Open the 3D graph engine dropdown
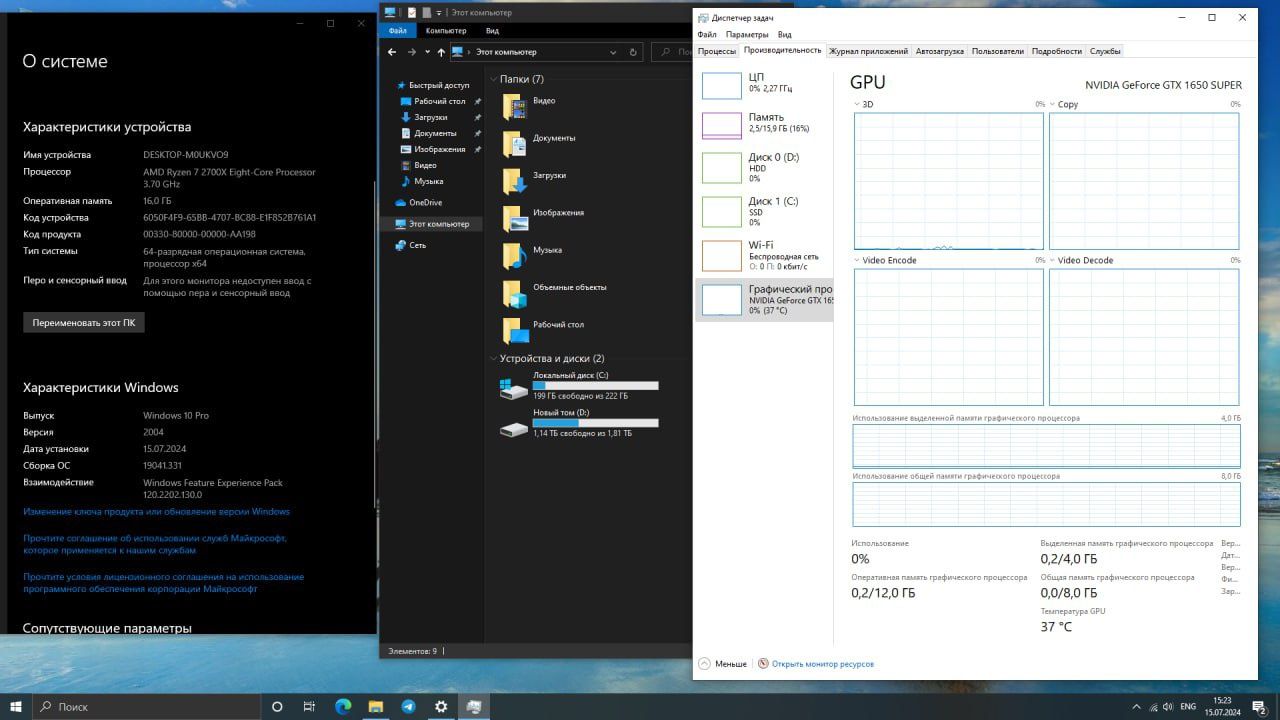Image resolution: width=1280 pixels, height=720 pixels. tap(857, 104)
